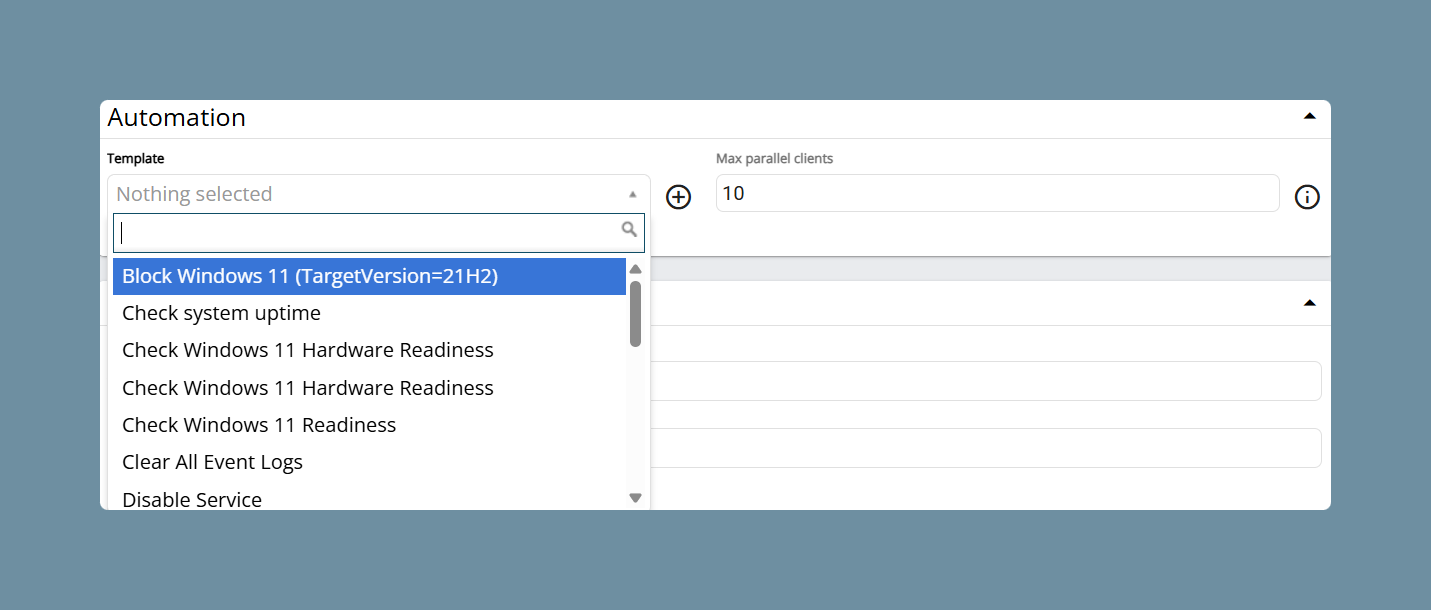Click the template list scrollbar thumb
This screenshot has width=1431, height=610.
click(635, 314)
